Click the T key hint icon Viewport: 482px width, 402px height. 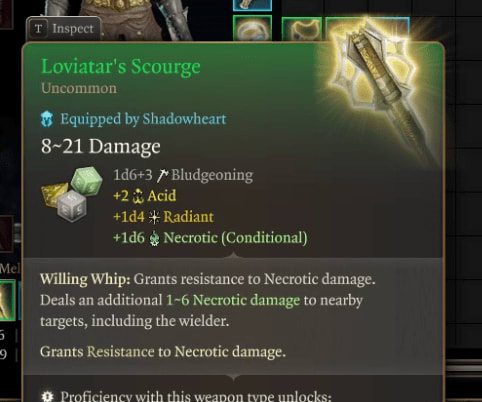[38, 29]
